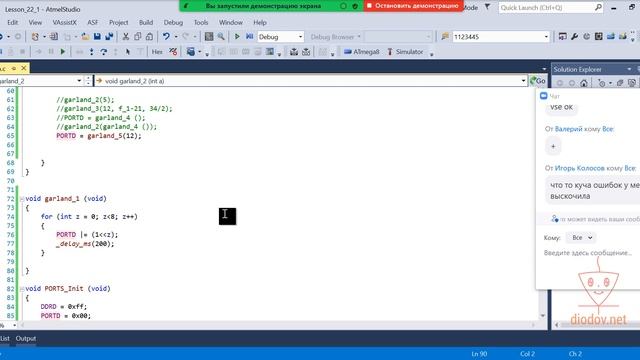640x360 pixels.
Task: Open the chat recipient Все dropdown
Action: [581, 238]
